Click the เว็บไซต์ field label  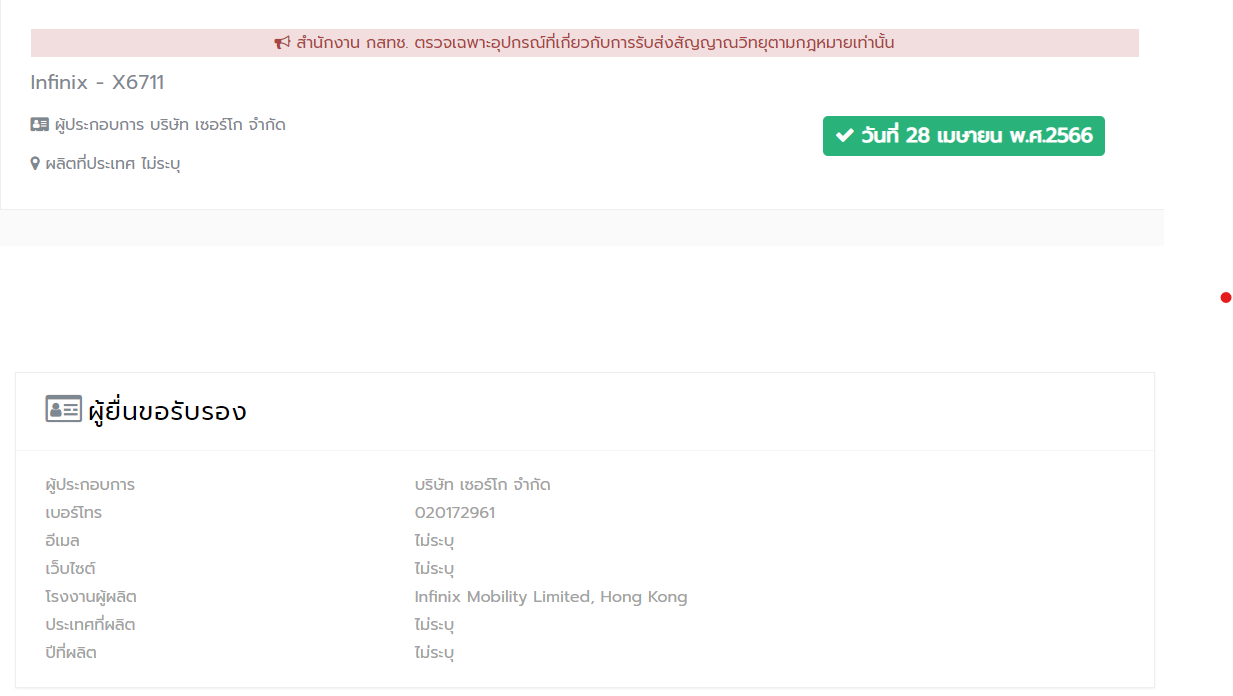[x=70, y=569]
